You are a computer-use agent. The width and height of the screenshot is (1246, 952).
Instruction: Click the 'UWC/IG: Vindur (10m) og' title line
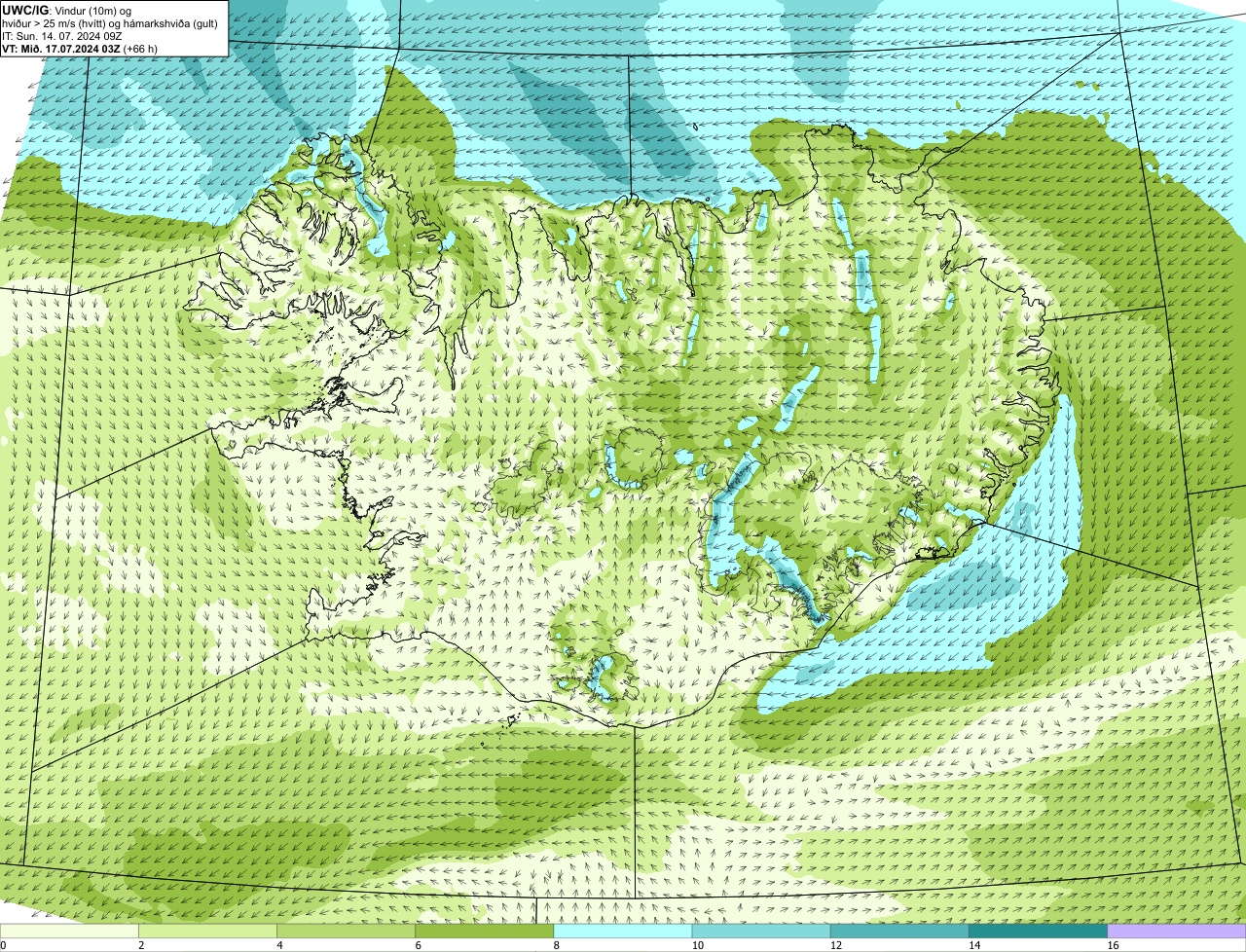pos(67,11)
